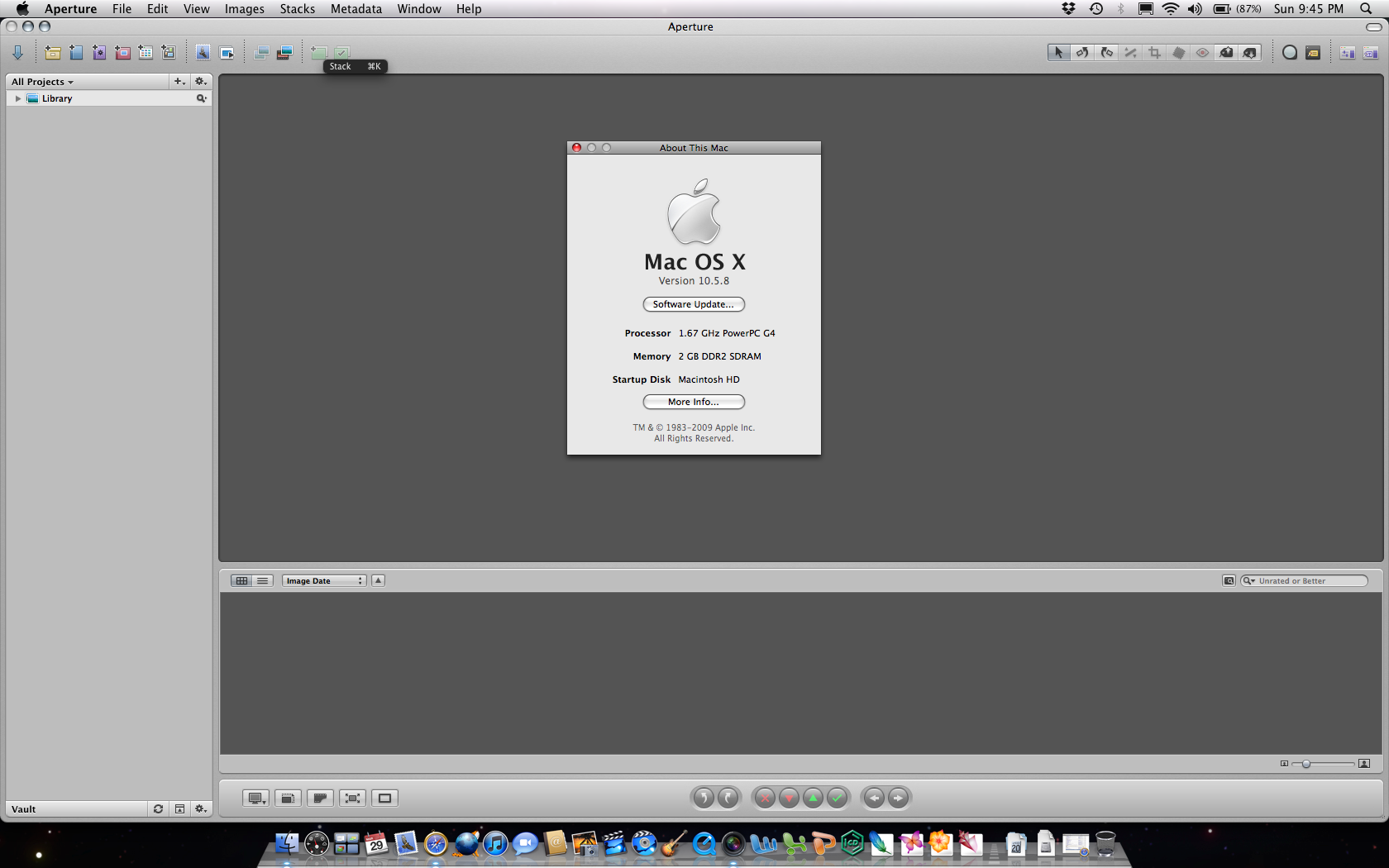Choose the Spot & Patch tool
Screen dimensions: 1389x868
click(1178, 53)
